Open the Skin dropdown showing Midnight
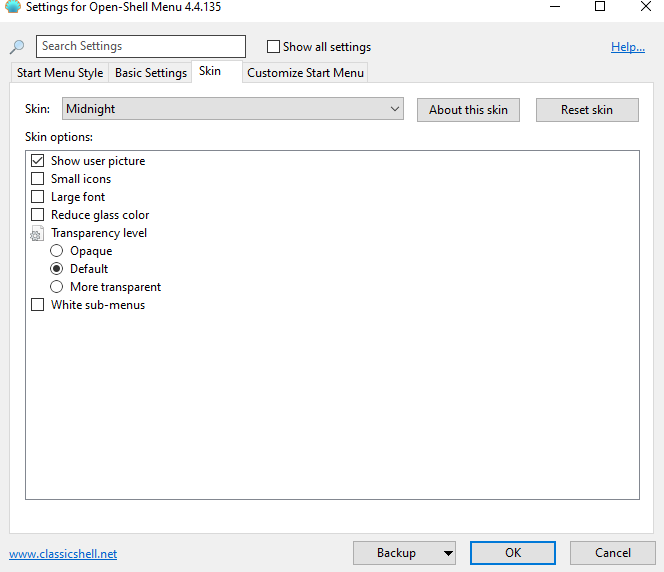 click(233, 109)
